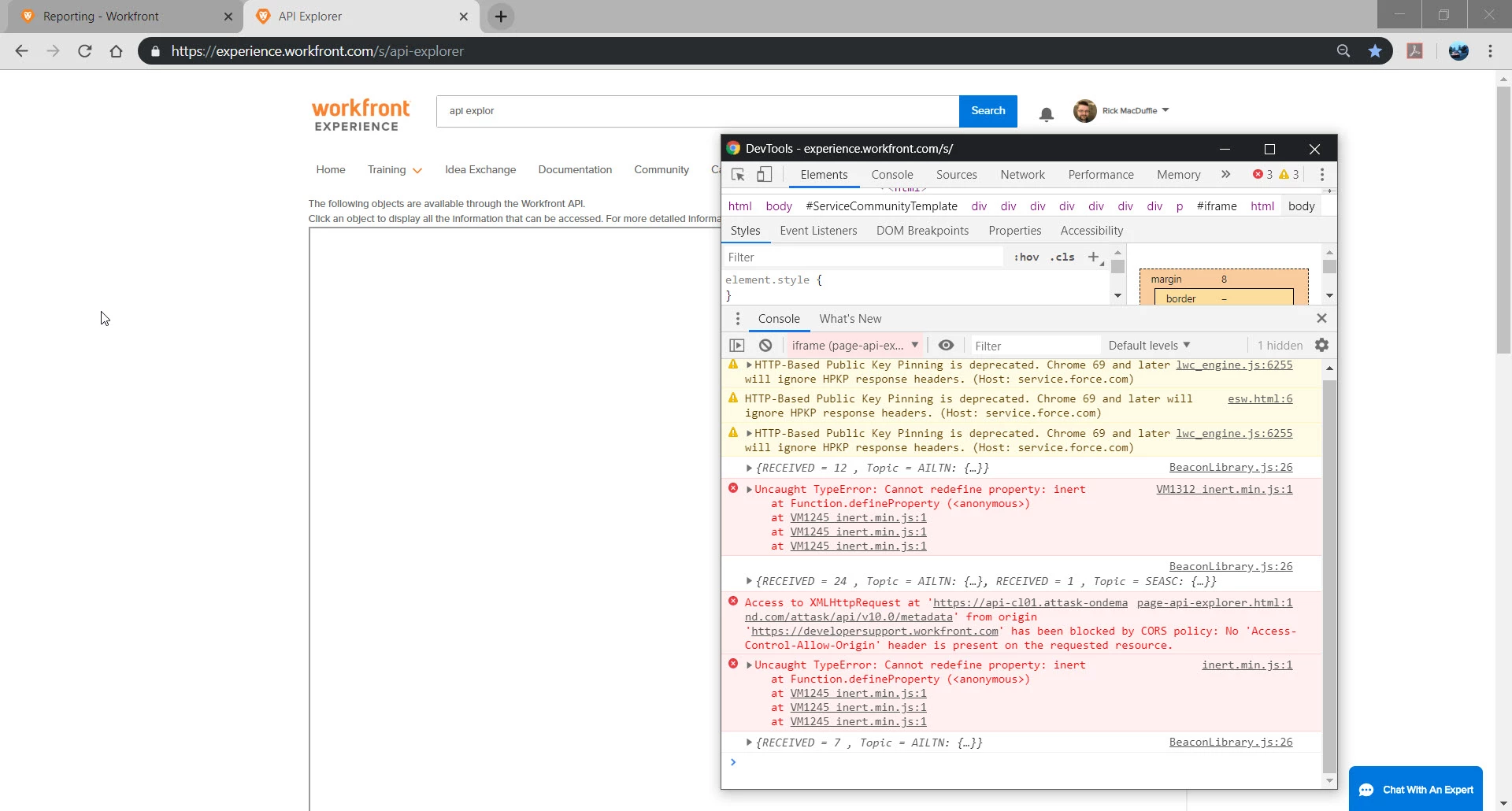Screen dimensions: 1512x811
Task: Toggle the :hov element state button
Action: [x=1026, y=257]
